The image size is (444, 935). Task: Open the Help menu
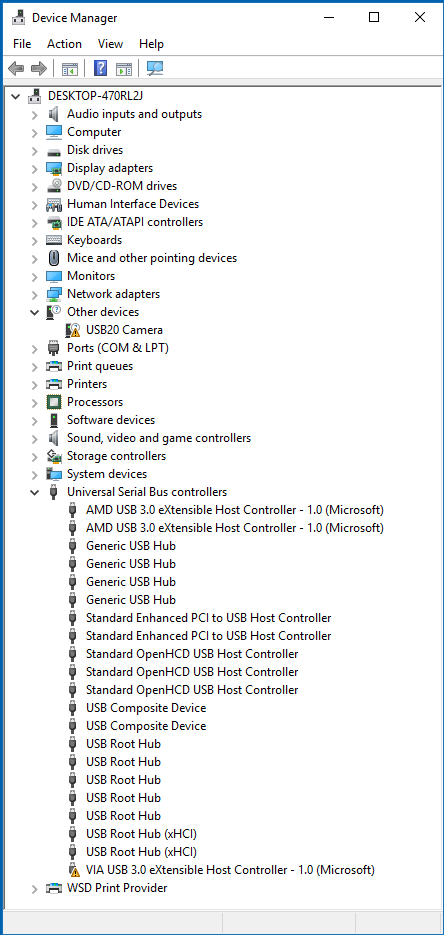(151, 44)
